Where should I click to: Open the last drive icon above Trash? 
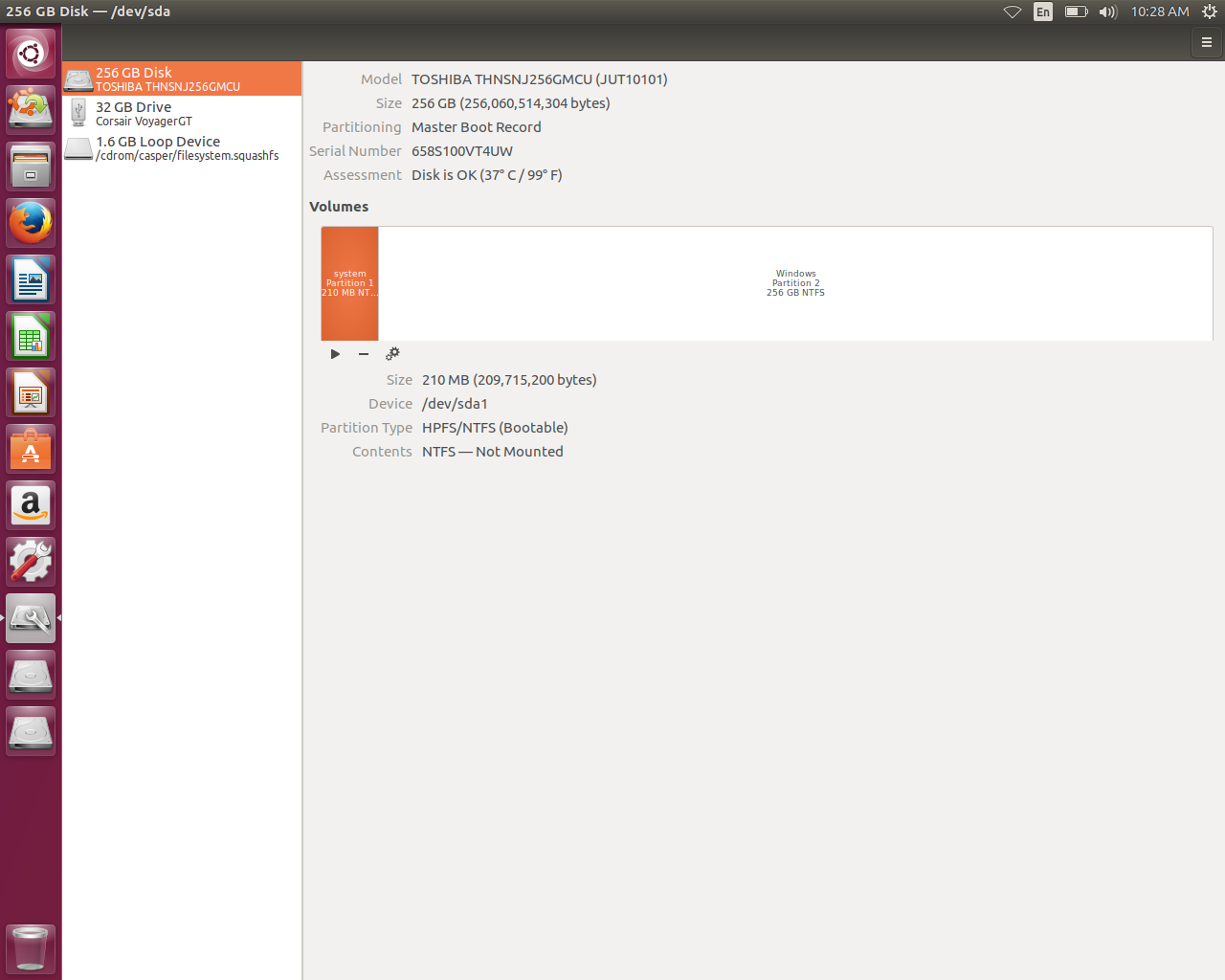click(31, 731)
